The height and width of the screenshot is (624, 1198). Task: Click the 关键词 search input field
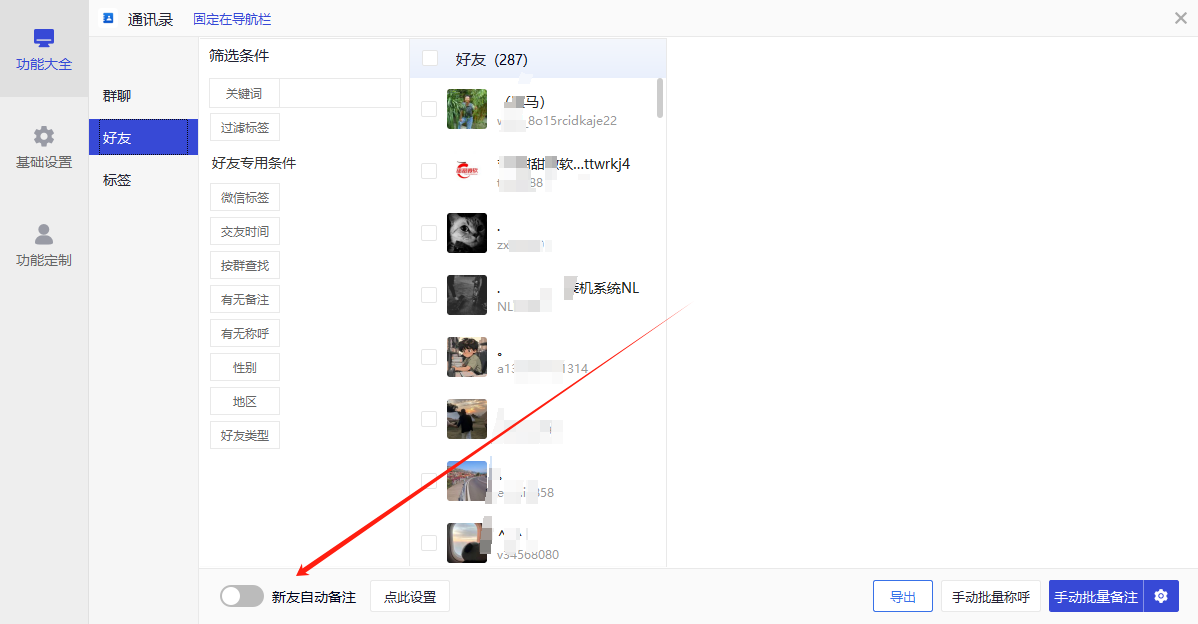340,93
